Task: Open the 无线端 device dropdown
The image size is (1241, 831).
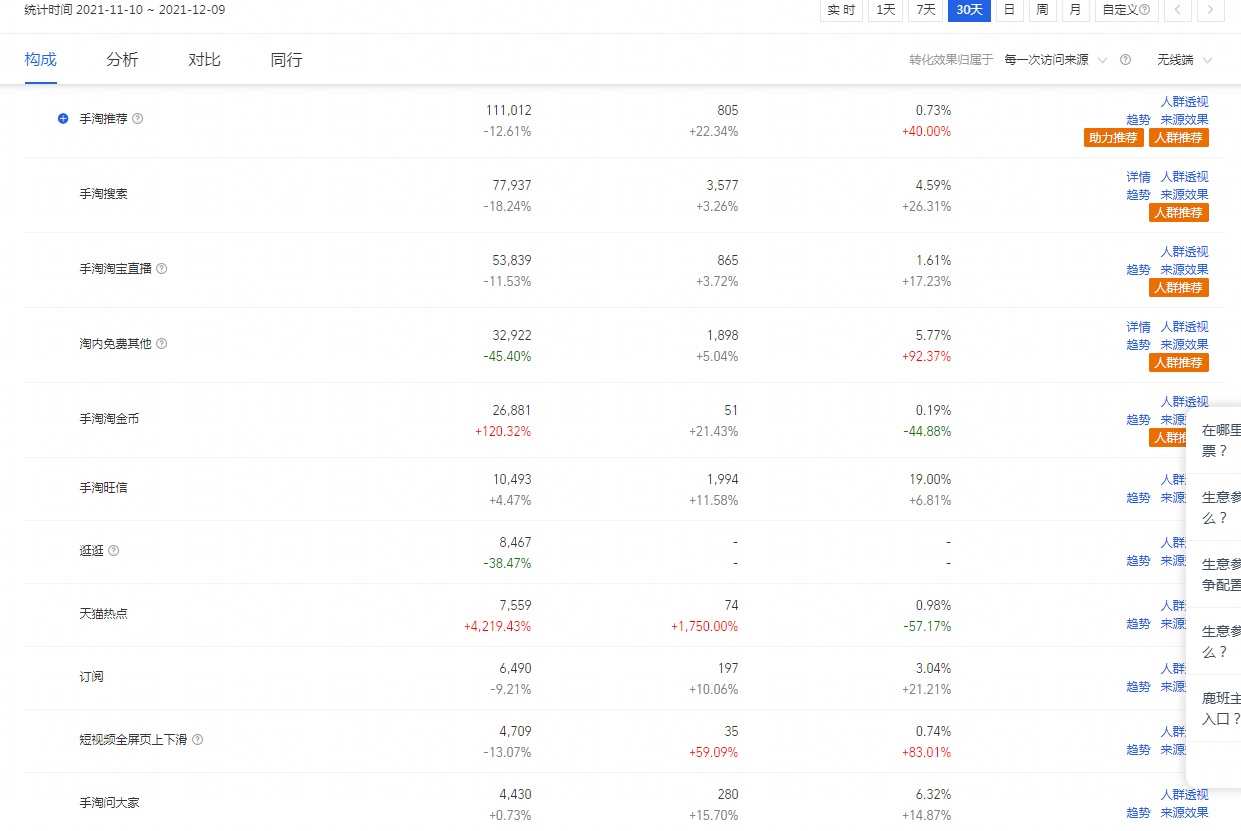Action: pos(1185,60)
